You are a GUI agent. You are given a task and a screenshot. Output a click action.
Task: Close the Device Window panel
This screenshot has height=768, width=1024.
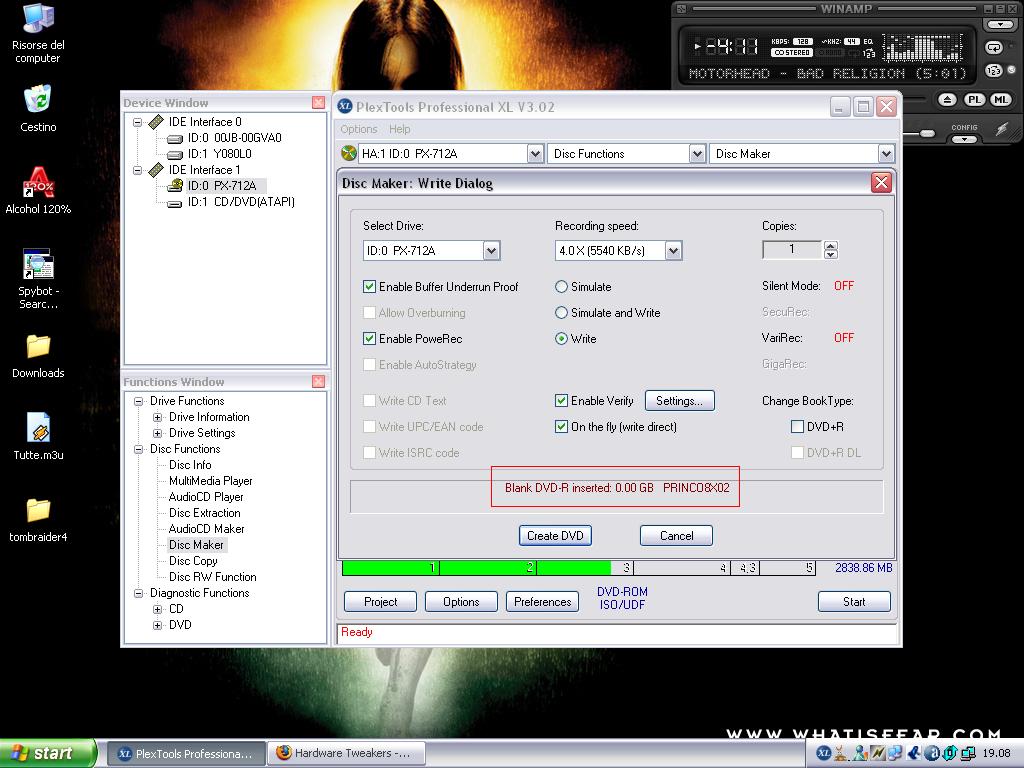pyautogui.click(x=319, y=103)
